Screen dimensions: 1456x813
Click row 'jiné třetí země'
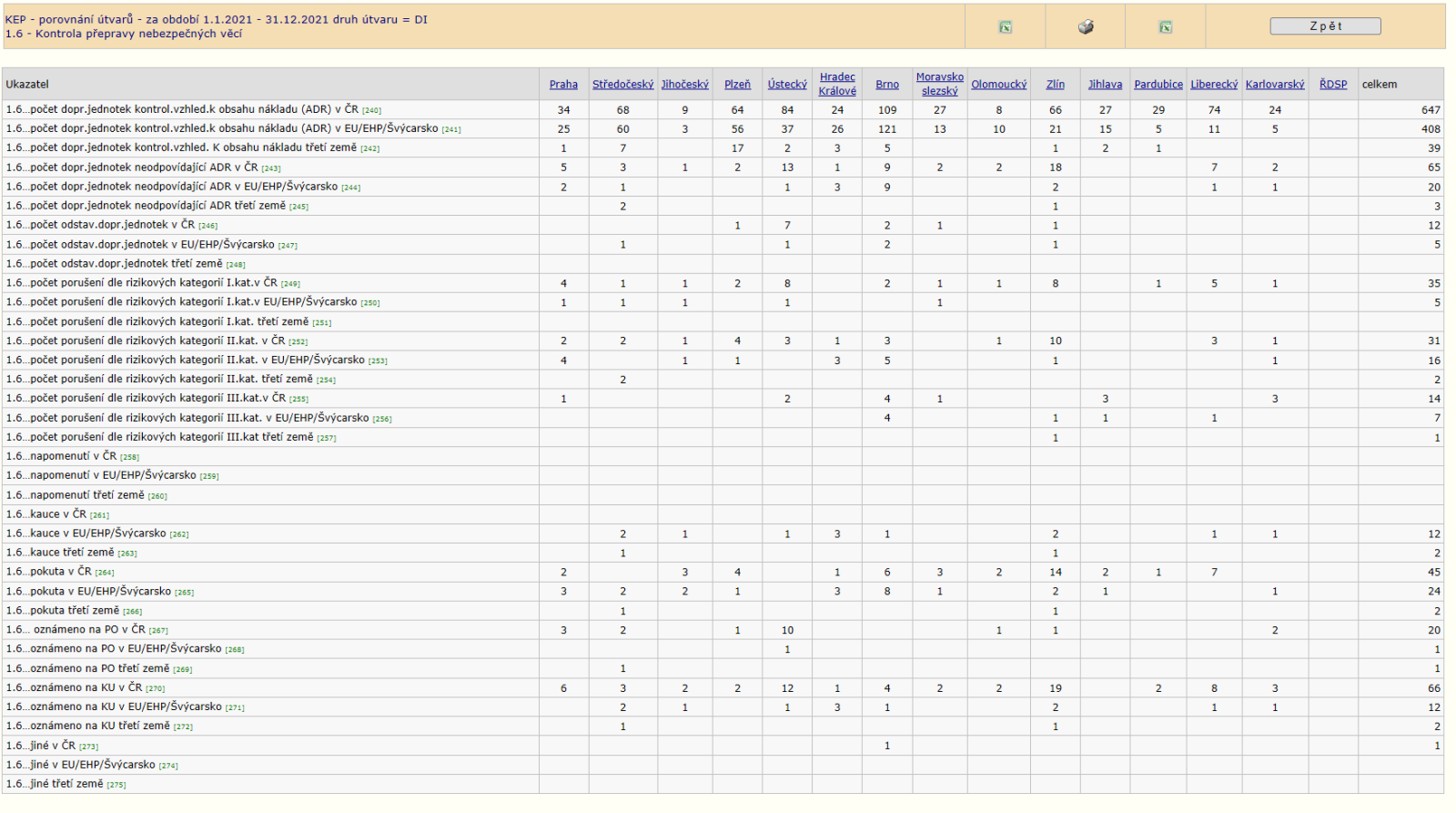pos(66,784)
